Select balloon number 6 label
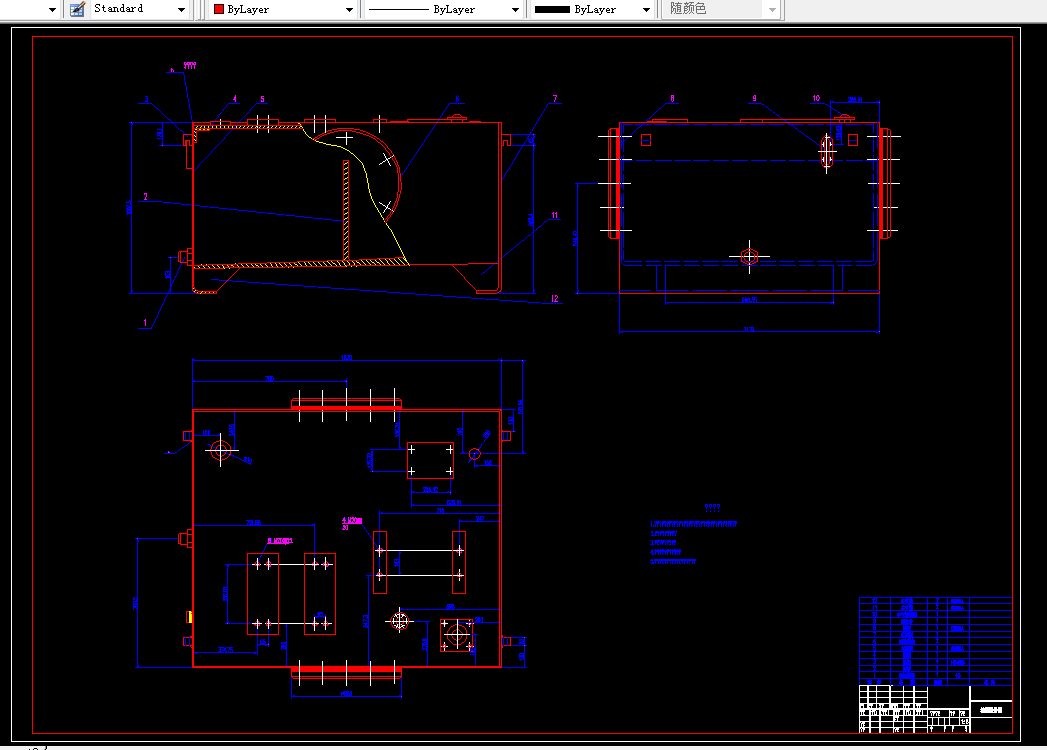This screenshot has height=750, width=1047. point(457,99)
